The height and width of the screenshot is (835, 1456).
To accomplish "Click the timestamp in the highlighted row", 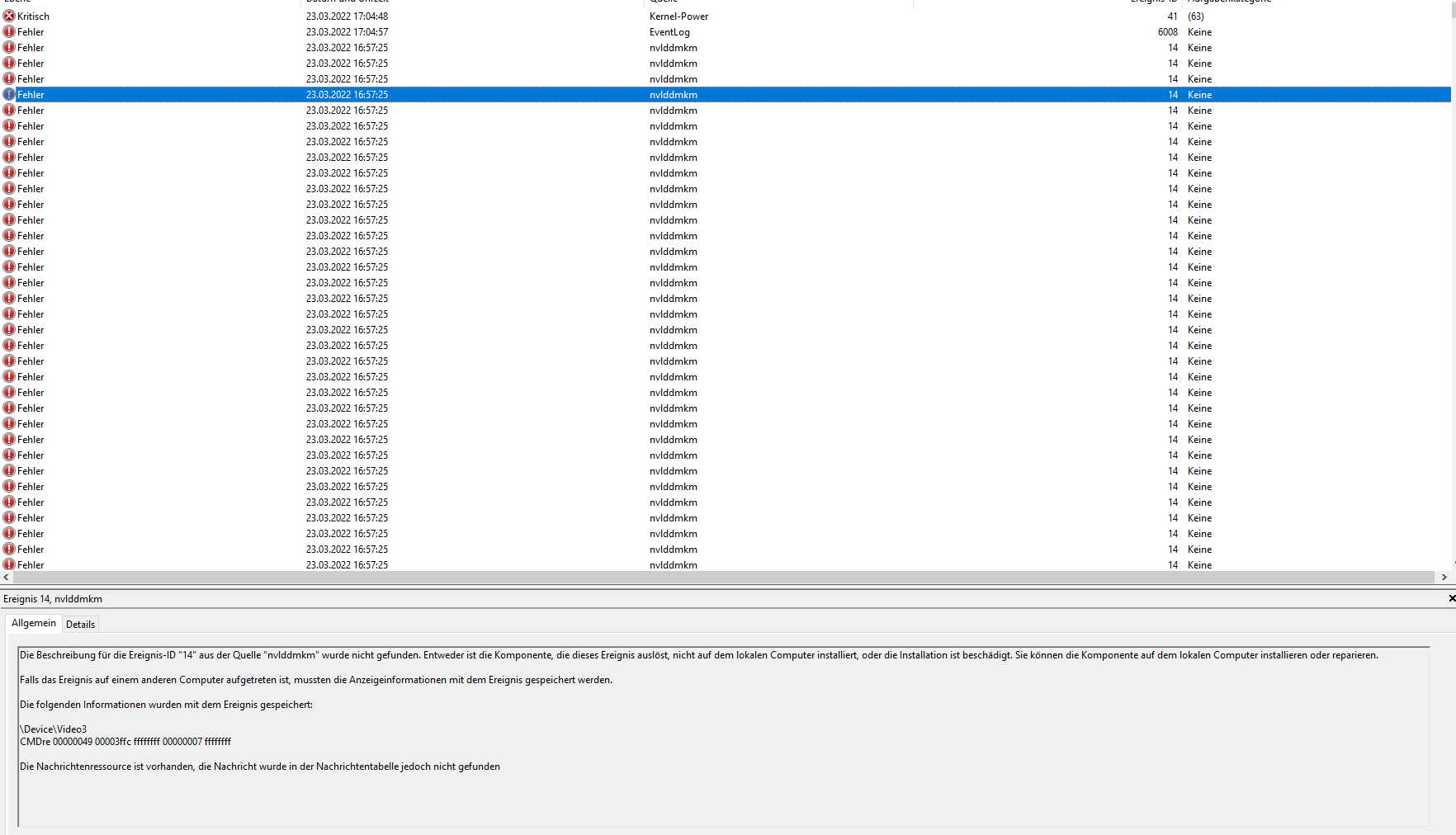I will 347,95.
